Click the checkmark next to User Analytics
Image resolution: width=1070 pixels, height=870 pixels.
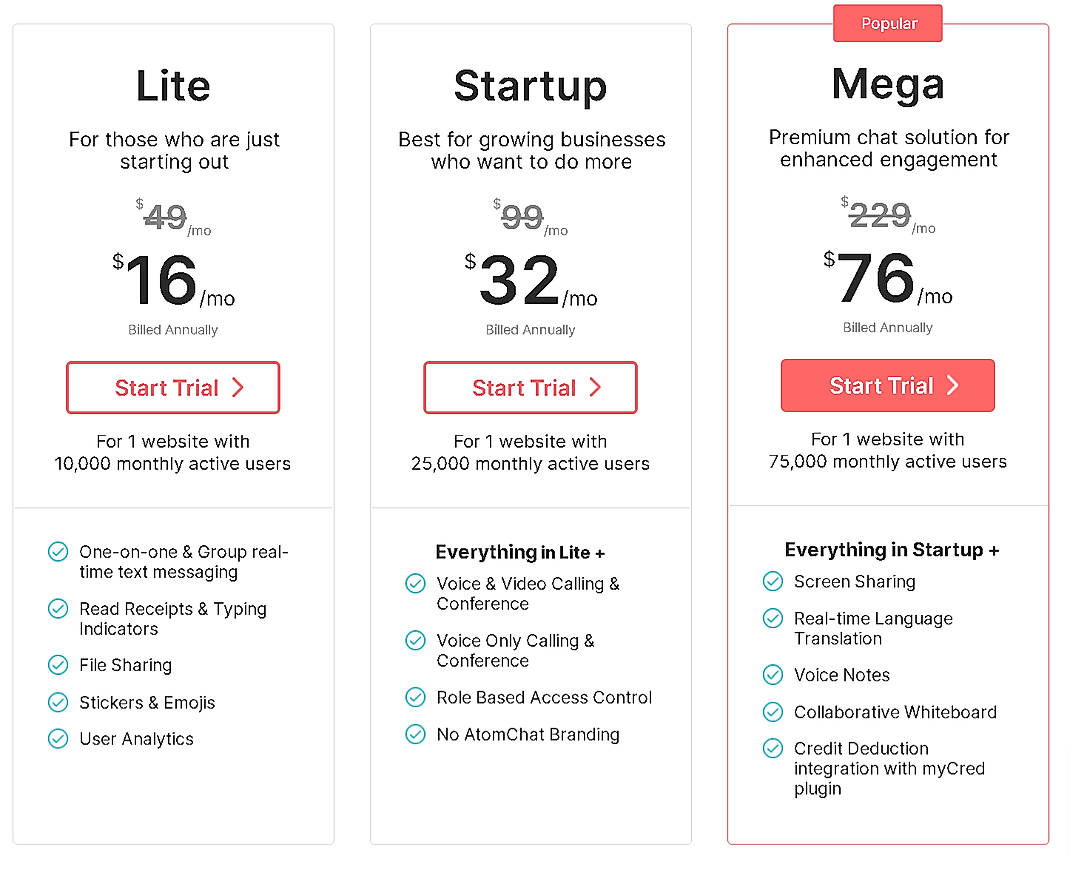58,739
